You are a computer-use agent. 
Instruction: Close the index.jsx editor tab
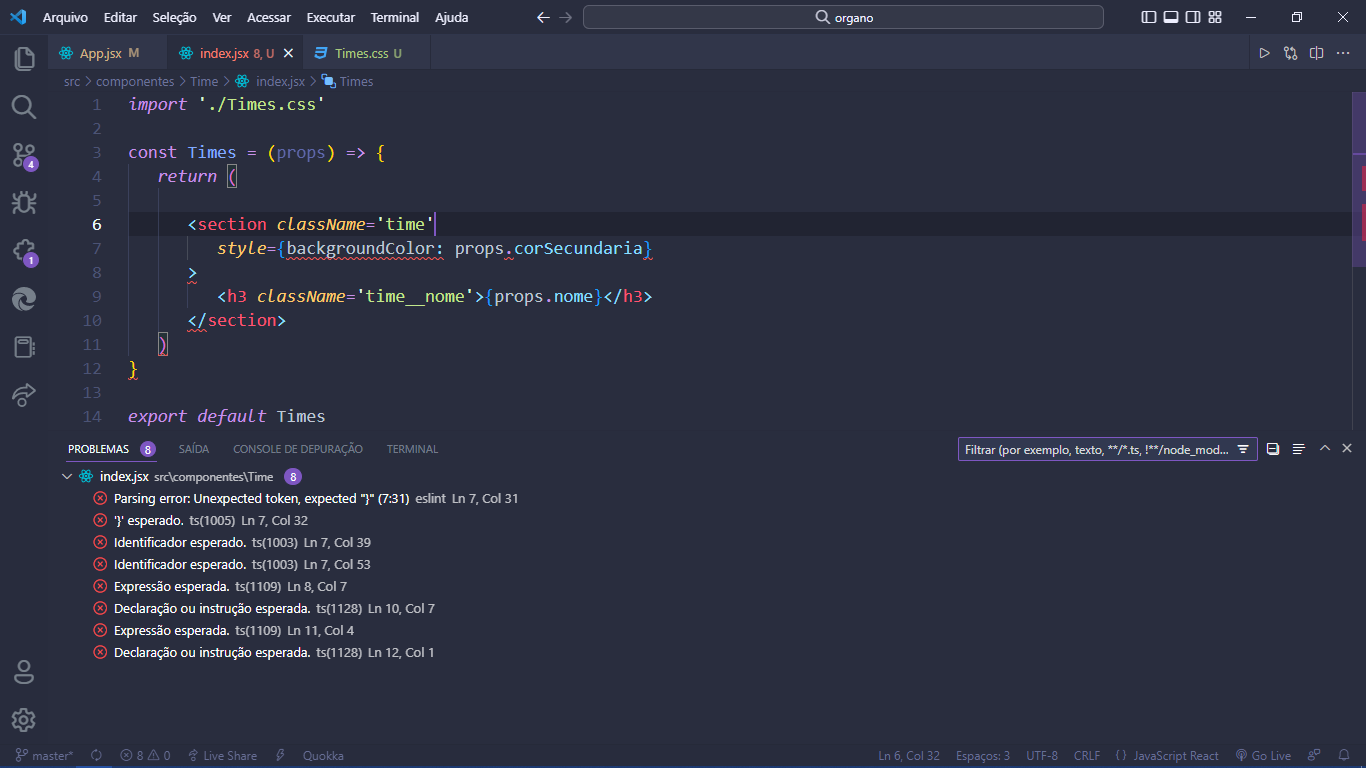(x=288, y=53)
